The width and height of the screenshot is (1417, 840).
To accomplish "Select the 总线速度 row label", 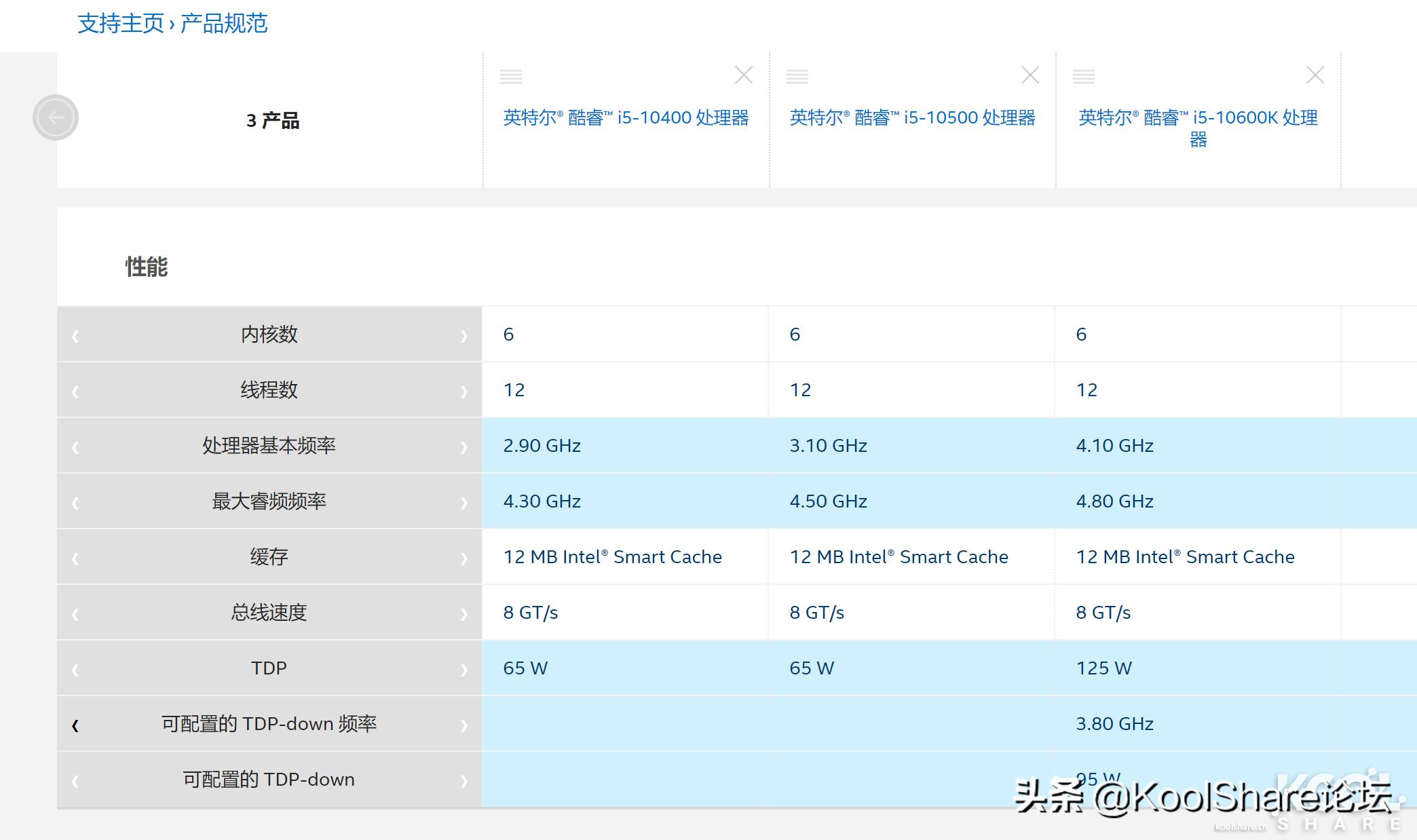I will (269, 613).
